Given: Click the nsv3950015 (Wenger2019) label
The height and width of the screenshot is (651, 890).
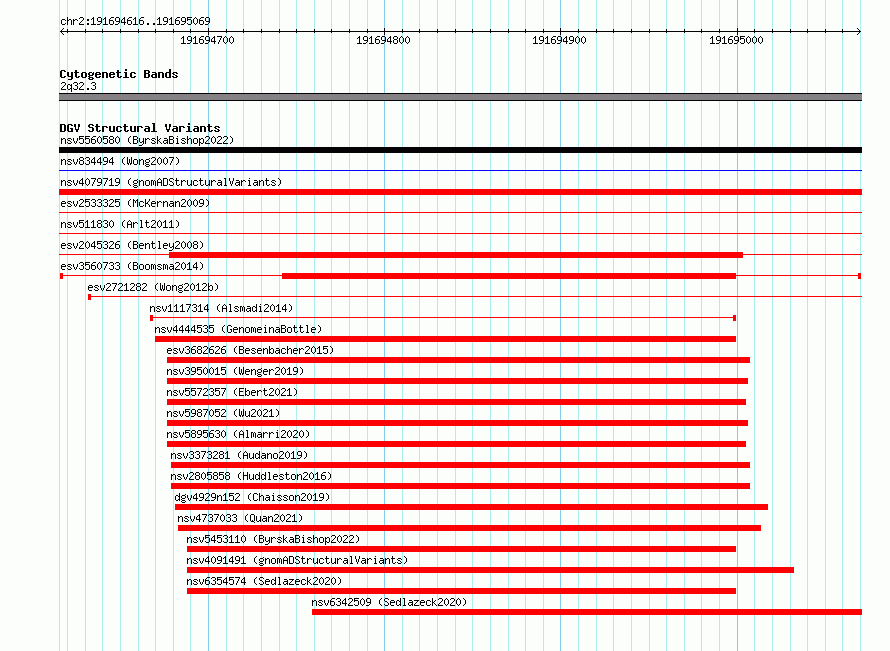Looking at the screenshot, I should [x=235, y=371].
